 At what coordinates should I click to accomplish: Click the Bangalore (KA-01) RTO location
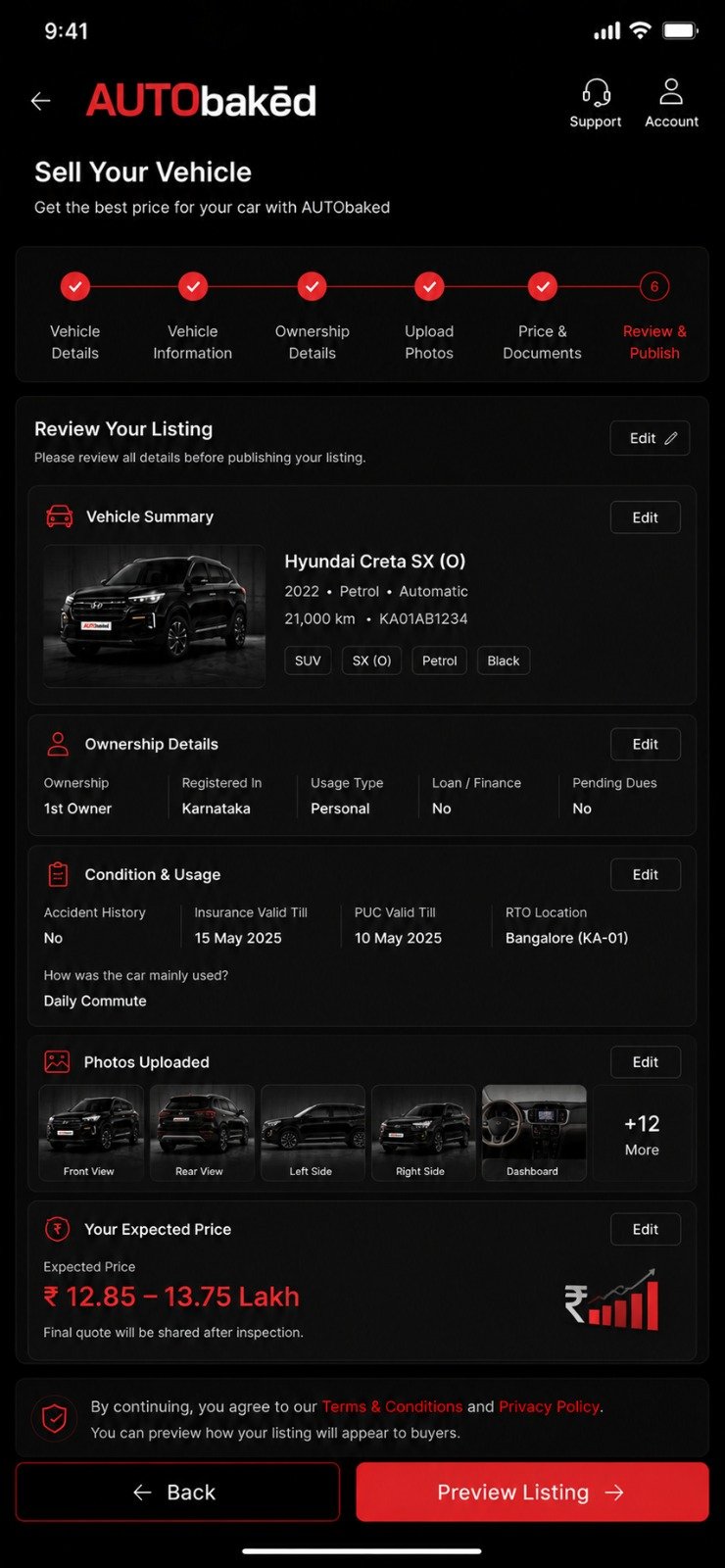coord(566,938)
